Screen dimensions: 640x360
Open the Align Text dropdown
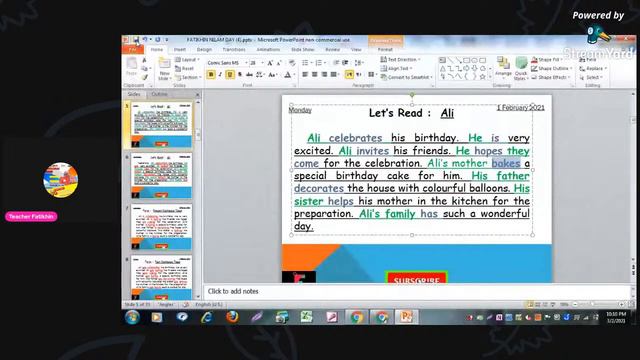396,69
